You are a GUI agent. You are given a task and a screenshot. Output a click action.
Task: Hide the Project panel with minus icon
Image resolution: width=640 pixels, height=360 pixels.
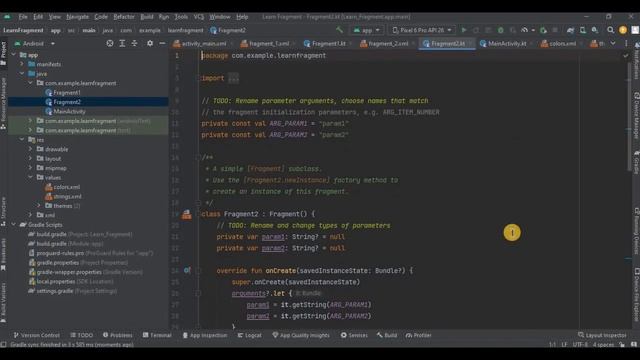162,43
